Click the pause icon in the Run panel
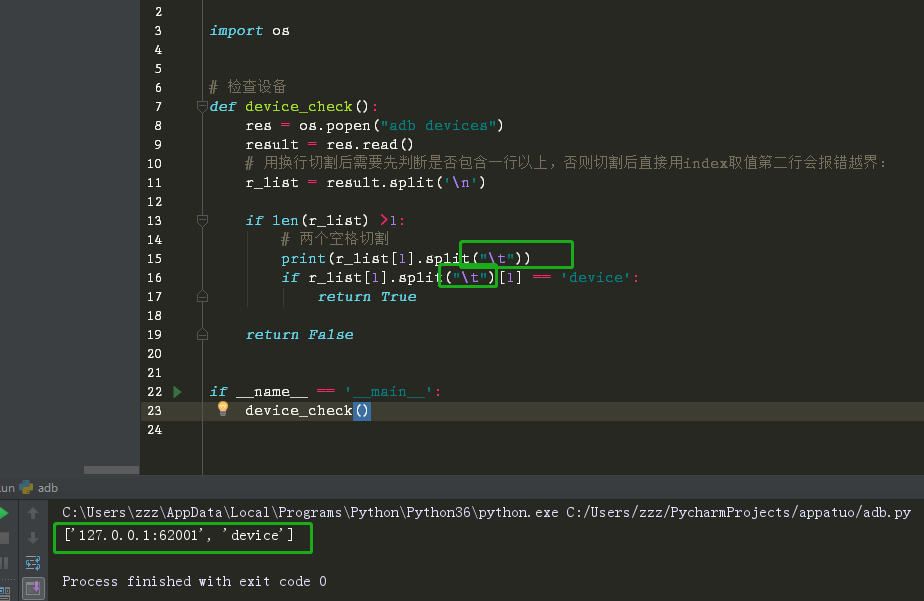The width and height of the screenshot is (924, 601). point(5,563)
